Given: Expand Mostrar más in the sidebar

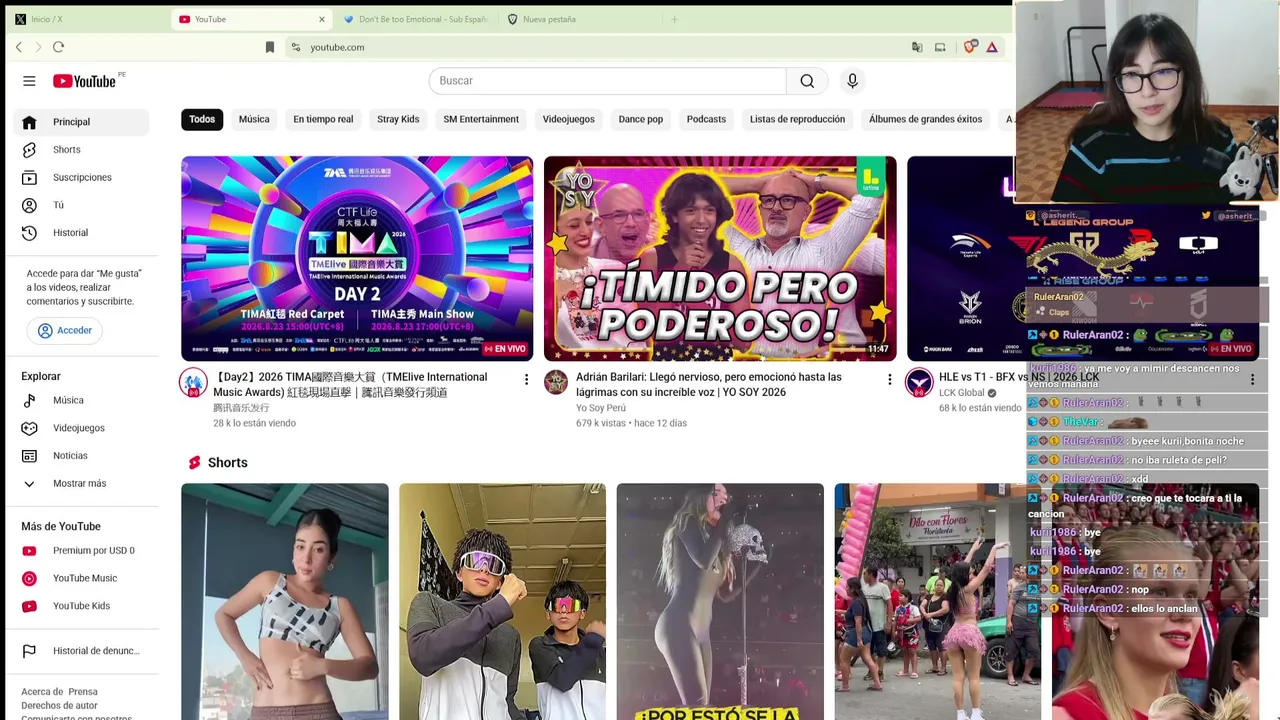Looking at the screenshot, I should click(x=80, y=484).
